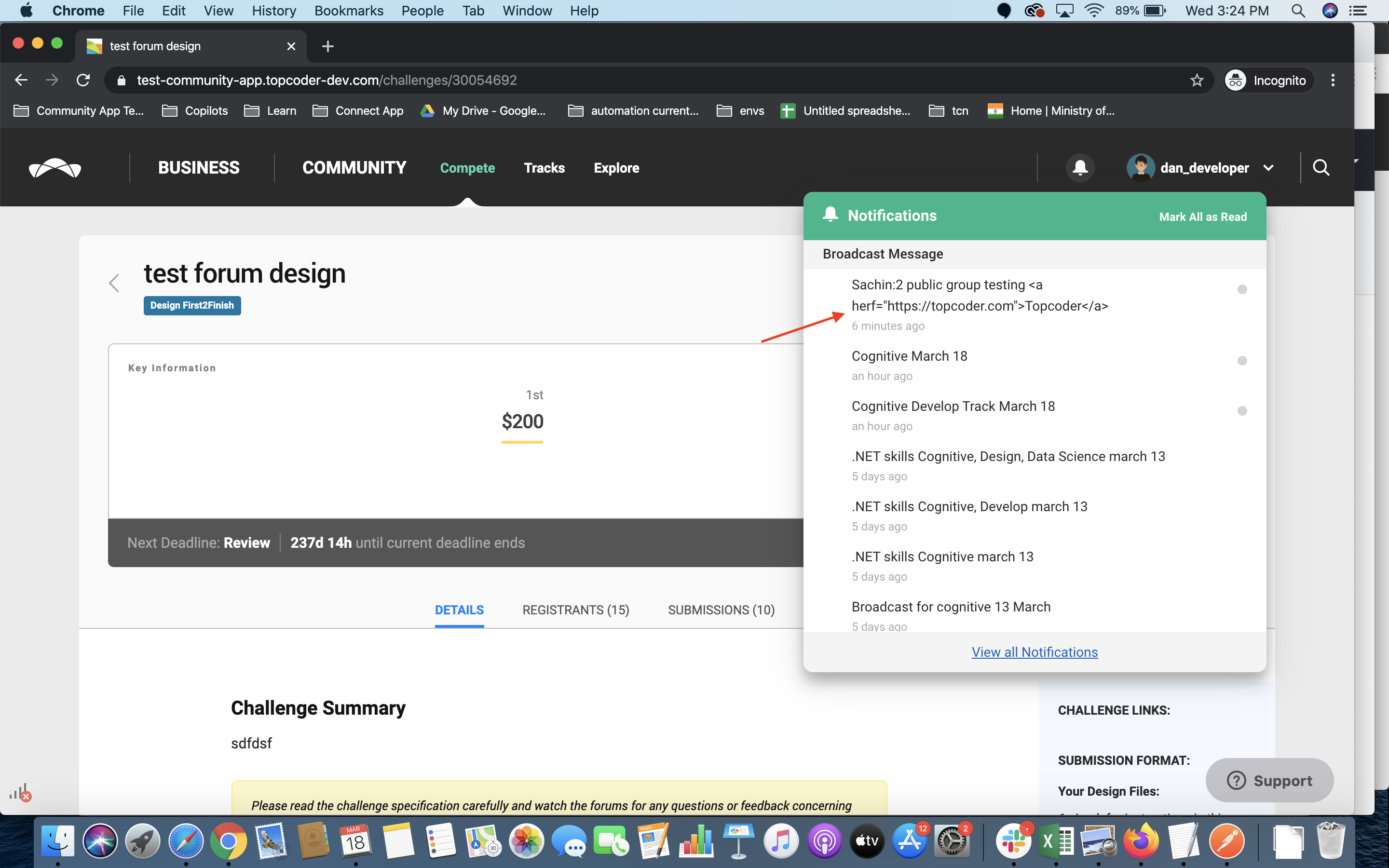The image size is (1389, 868).
Task: Click Mark All as Read
Action: click(x=1203, y=217)
